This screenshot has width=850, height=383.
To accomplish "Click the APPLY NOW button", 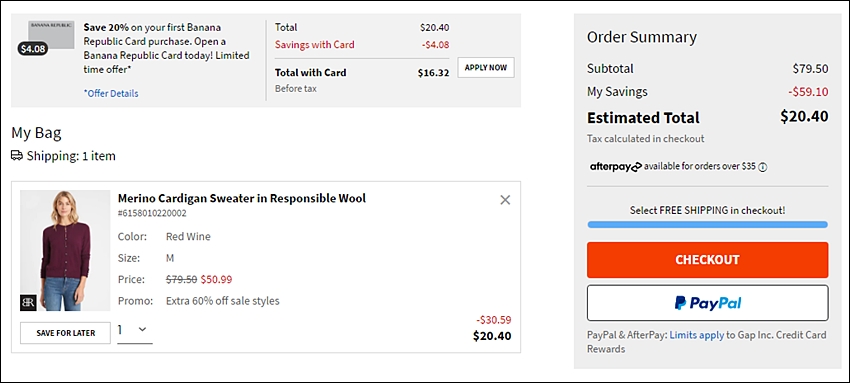I will coord(486,68).
